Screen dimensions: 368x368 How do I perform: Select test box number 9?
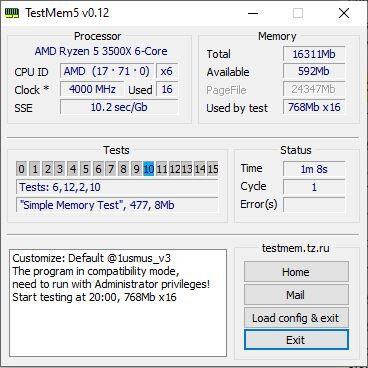(136, 169)
